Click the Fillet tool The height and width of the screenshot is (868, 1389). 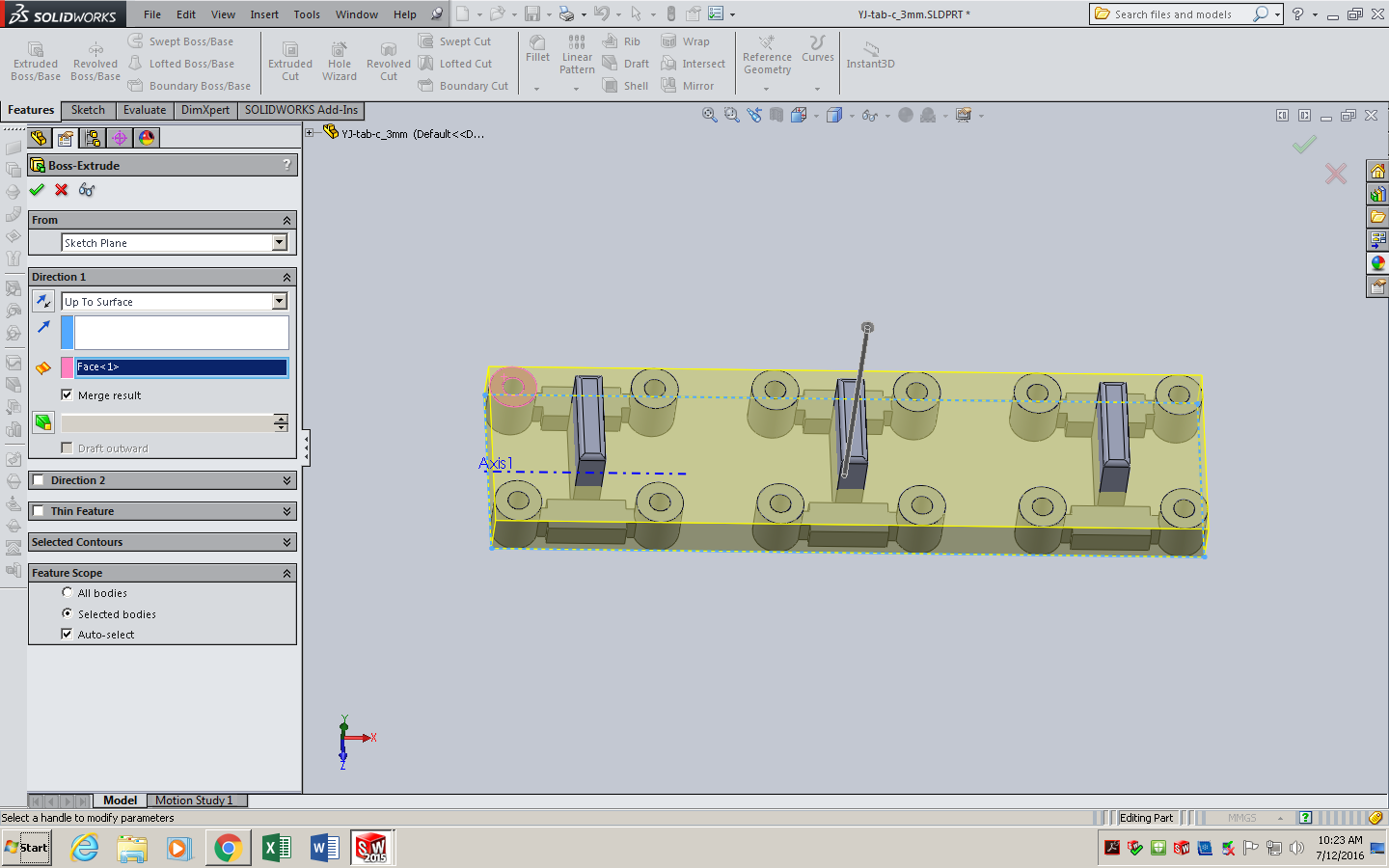pyautogui.click(x=538, y=49)
